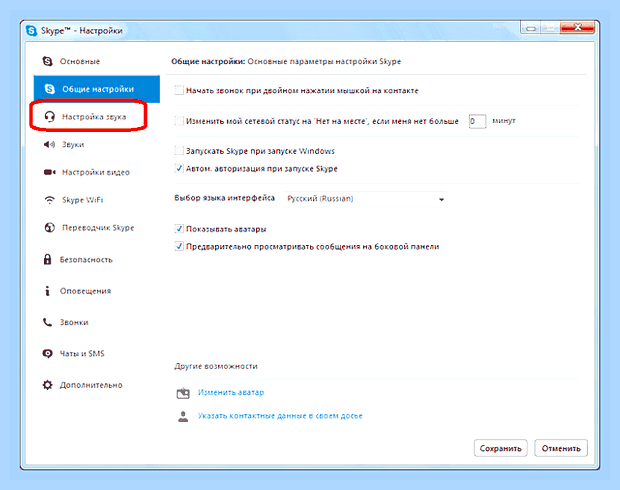Click the camera icon for Настройки видео

49,172
